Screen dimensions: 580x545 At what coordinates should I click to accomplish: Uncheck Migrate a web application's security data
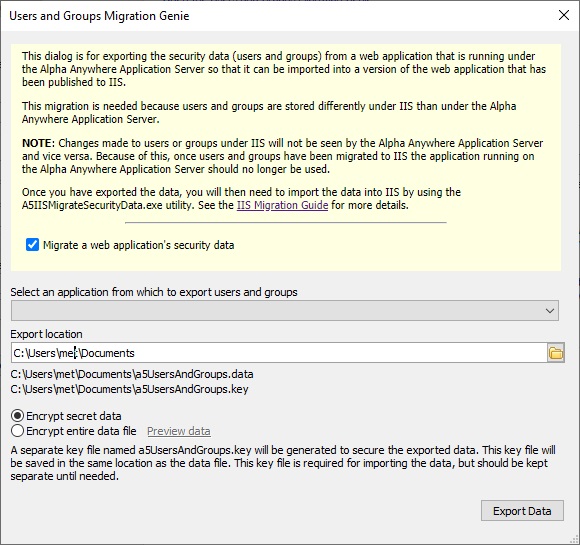[32, 245]
